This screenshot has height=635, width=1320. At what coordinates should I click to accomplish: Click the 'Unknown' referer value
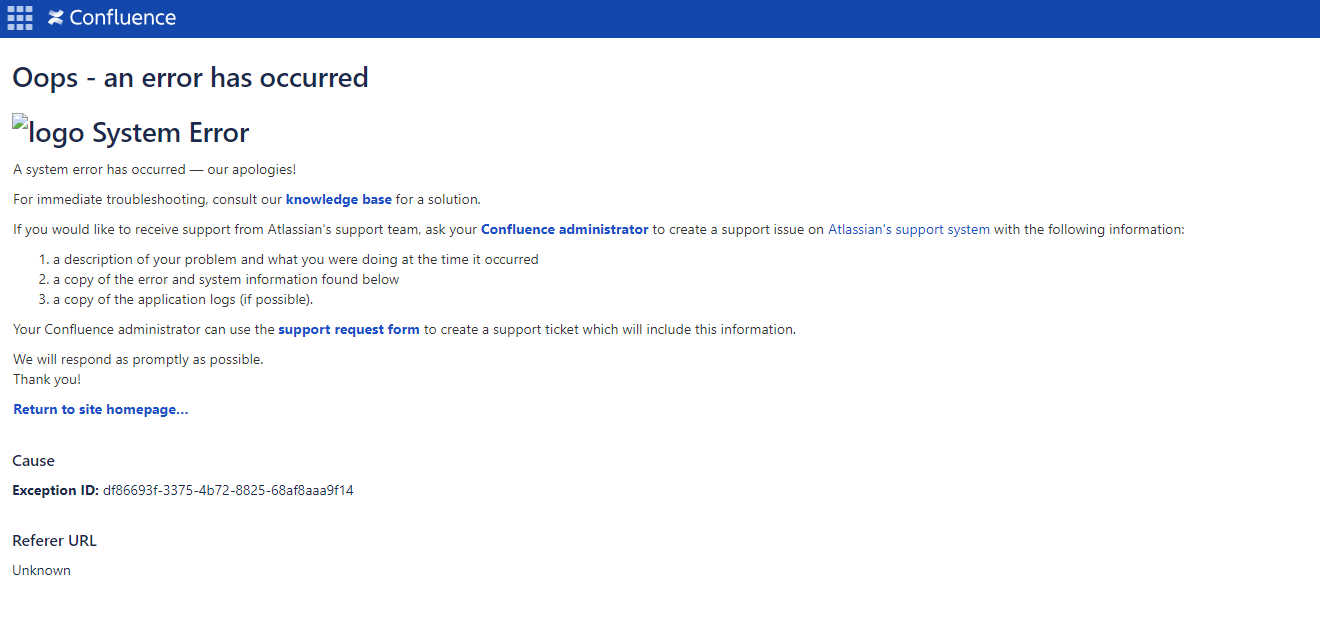coord(41,570)
